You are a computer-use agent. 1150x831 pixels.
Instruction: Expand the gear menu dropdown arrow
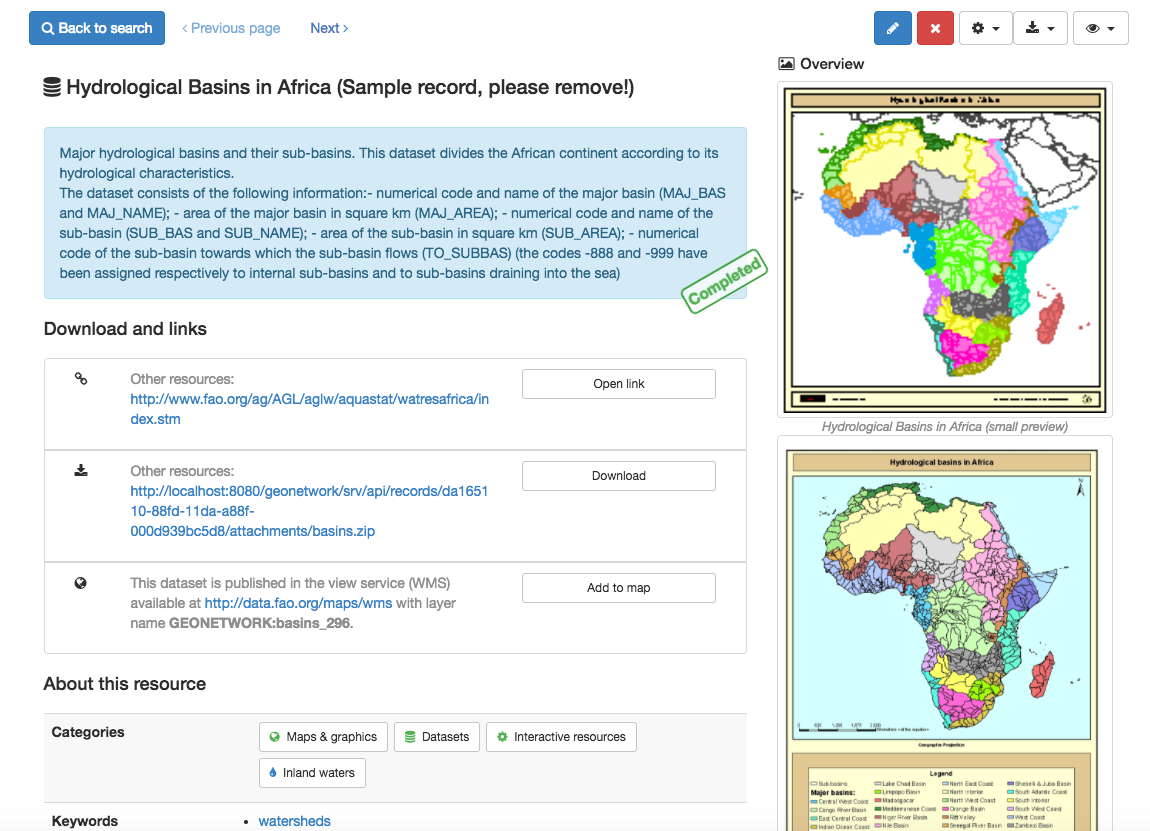[996, 28]
